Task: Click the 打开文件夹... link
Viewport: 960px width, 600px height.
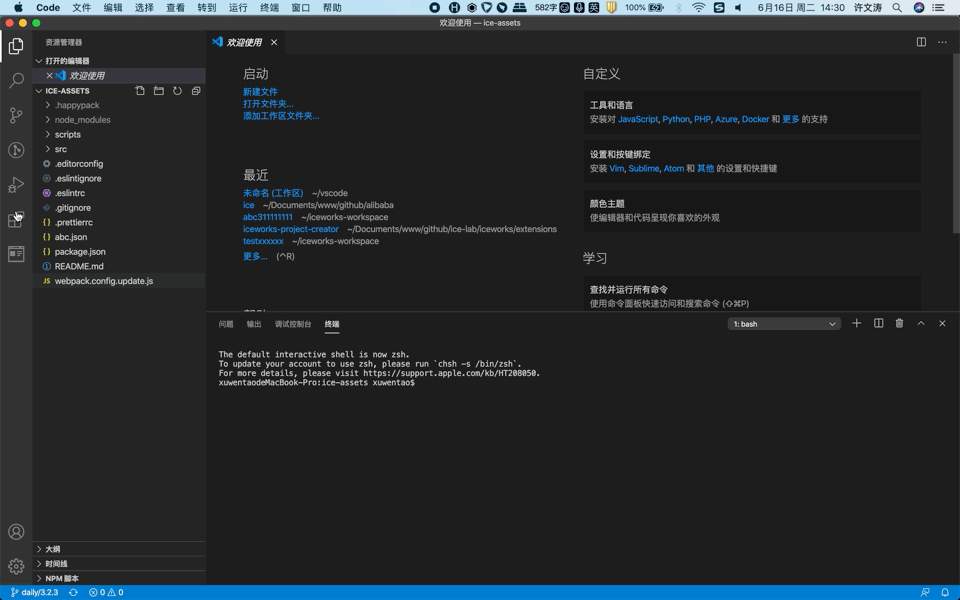Action: tap(268, 103)
